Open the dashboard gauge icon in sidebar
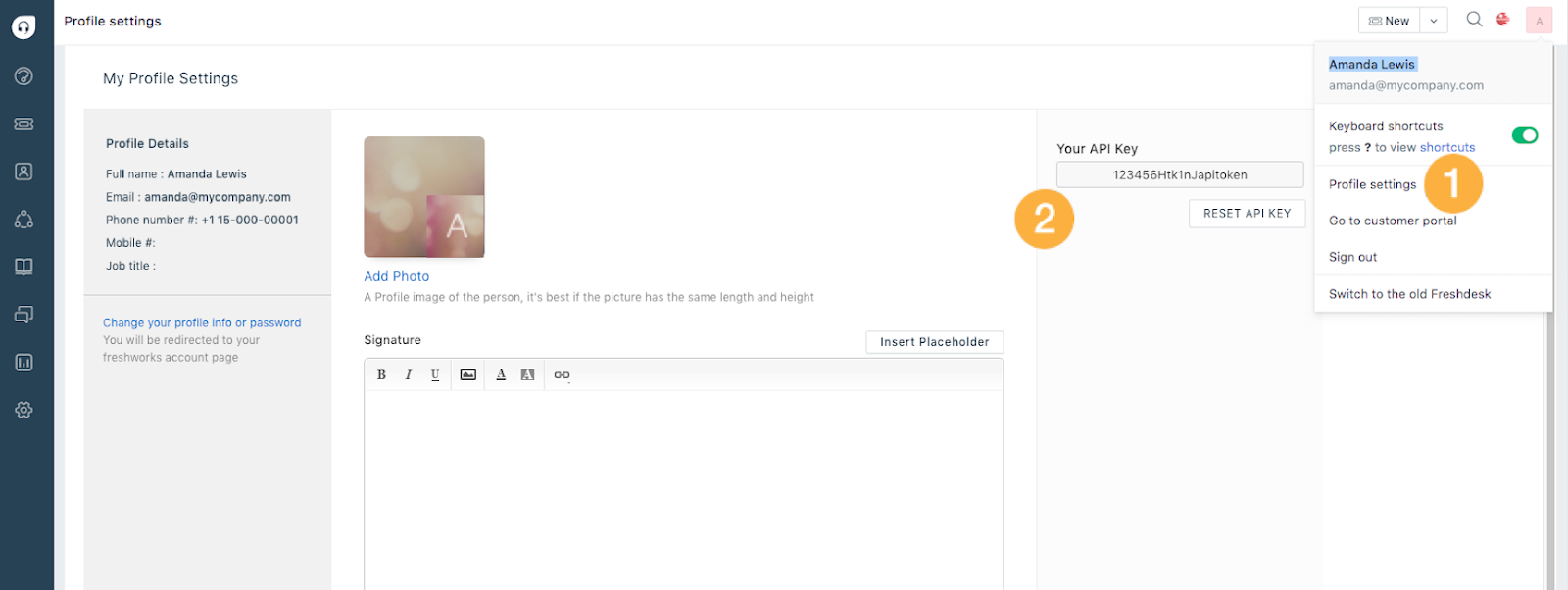Screen dimensions: 1568x590 pyautogui.click(x=24, y=76)
